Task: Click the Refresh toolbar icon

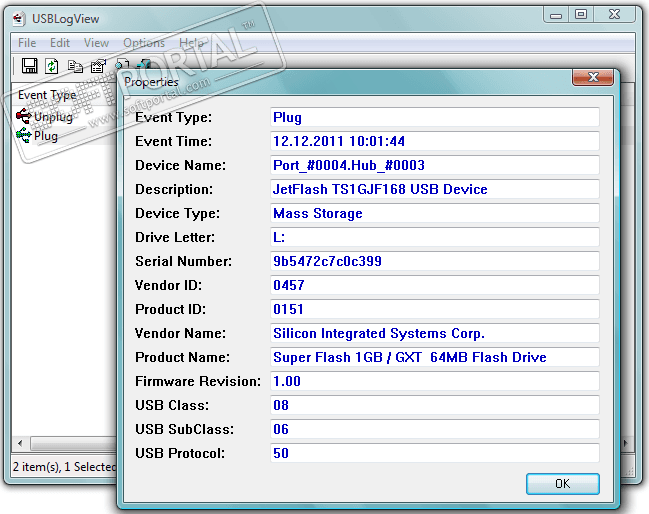Action: (52, 66)
